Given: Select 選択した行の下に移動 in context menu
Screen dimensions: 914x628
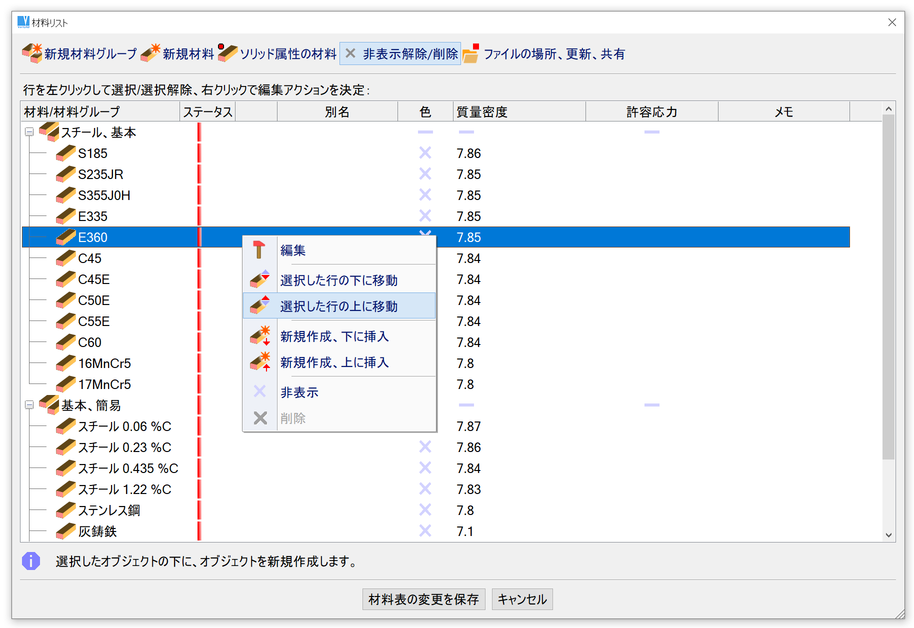Looking at the screenshot, I should click(338, 280).
